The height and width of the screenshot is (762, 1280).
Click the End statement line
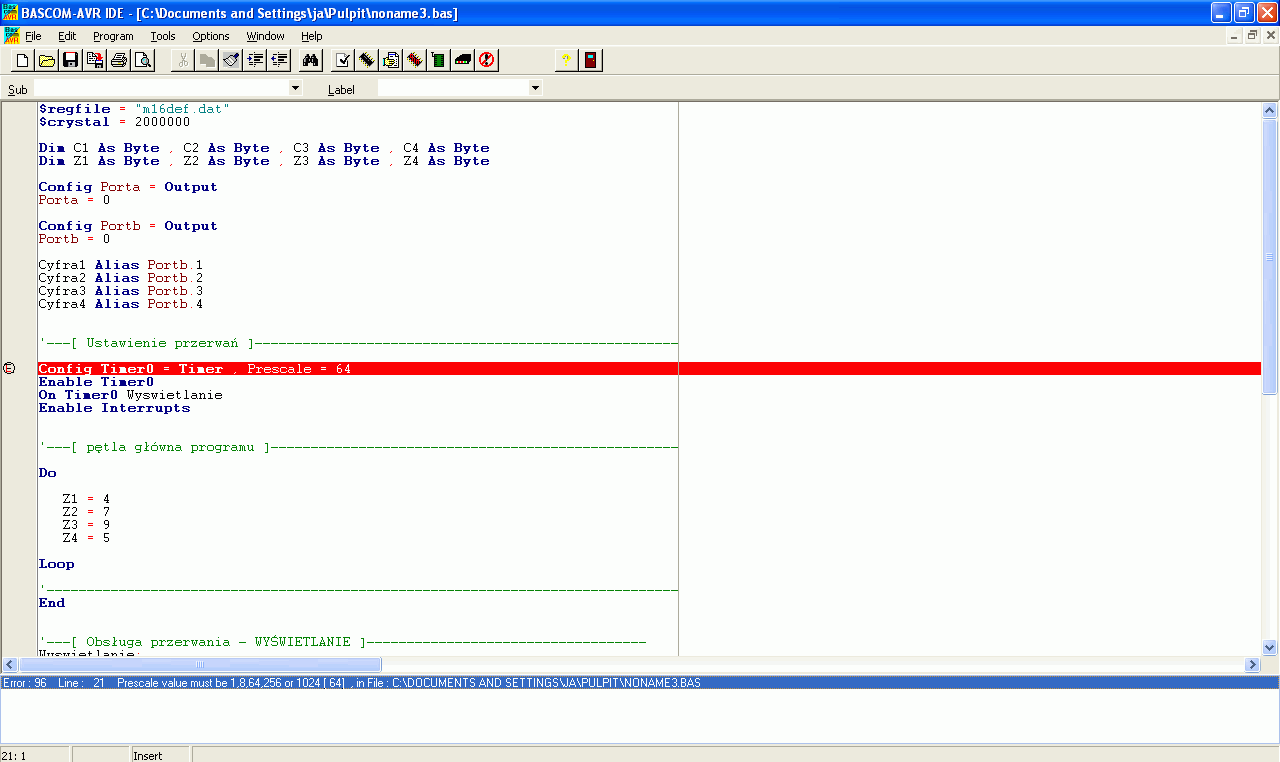click(x=52, y=603)
